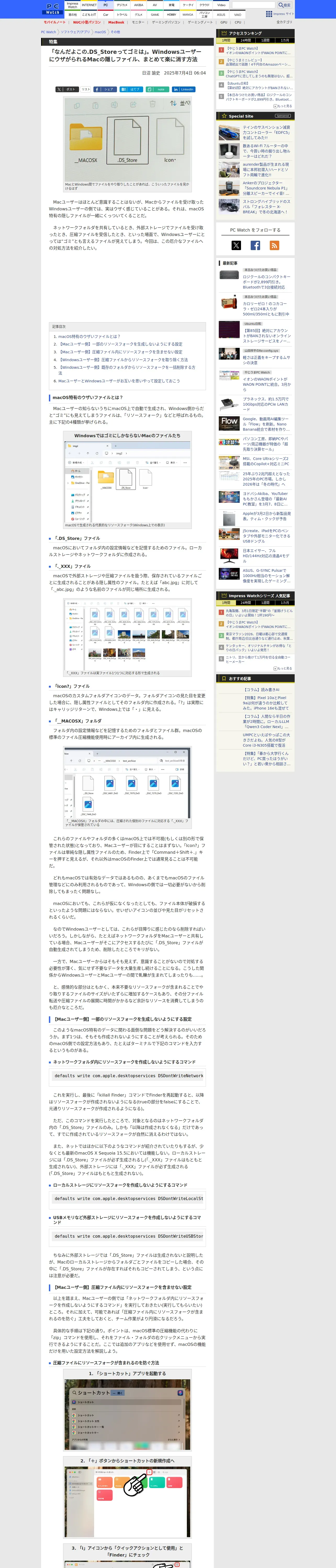
Task: Share the article on LinkedIn
Action: point(183,89)
